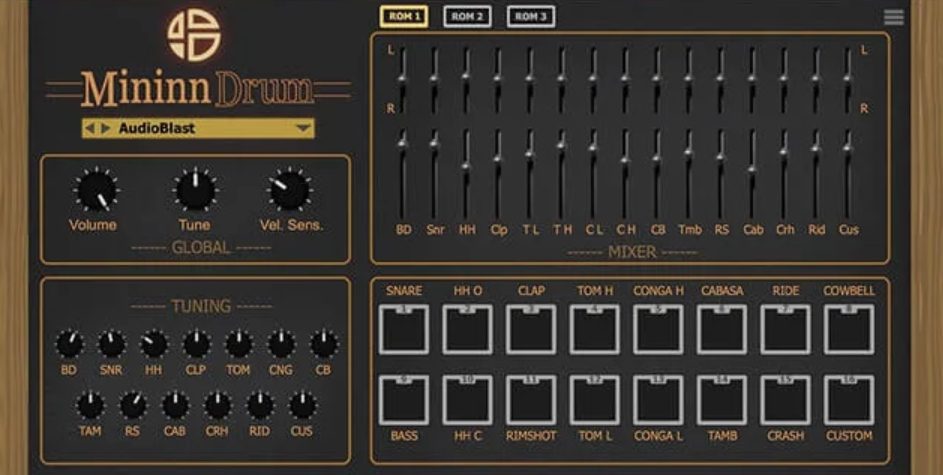Click the Vel. Sens. knob
The image size is (943, 475).
(290, 190)
